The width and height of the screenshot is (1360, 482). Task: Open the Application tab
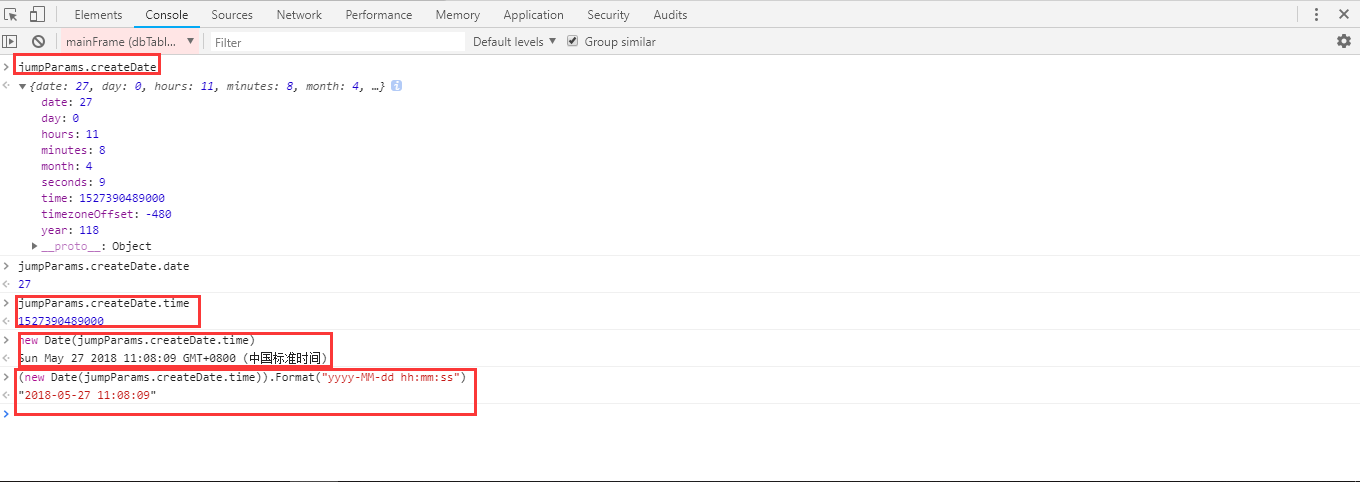point(533,15)
